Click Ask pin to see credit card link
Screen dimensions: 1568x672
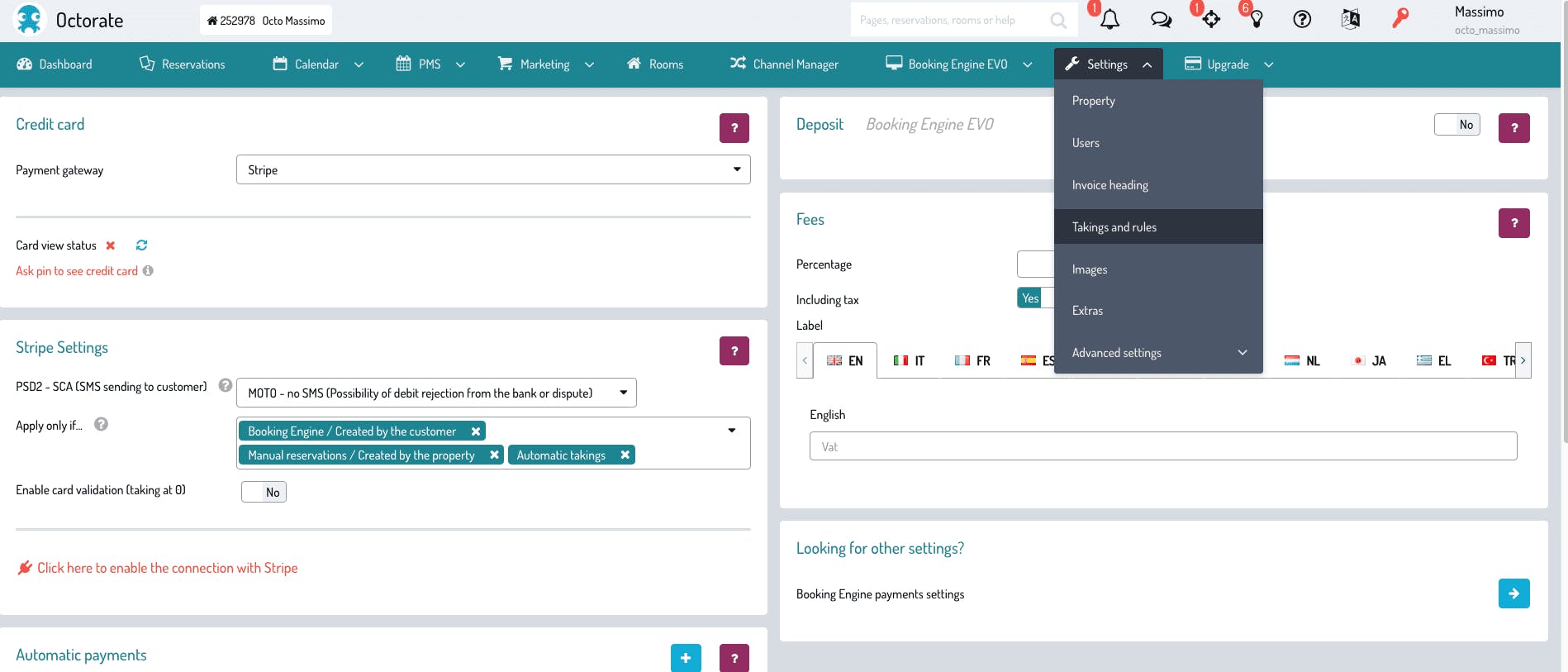pyautogui.click(x=77, y=271)
